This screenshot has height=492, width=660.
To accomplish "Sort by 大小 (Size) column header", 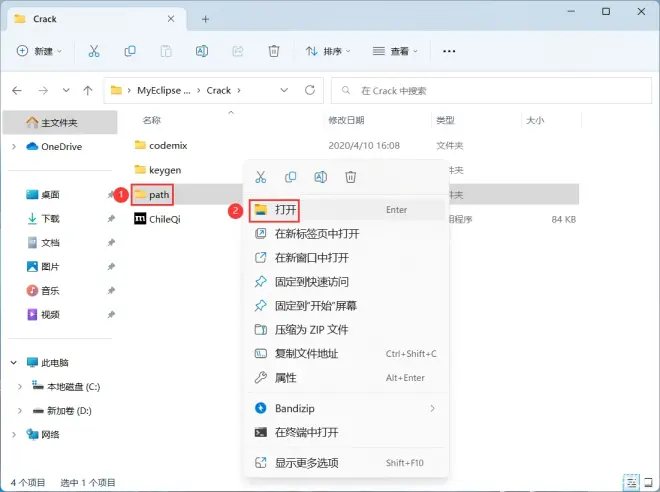I will click(535, 120).
